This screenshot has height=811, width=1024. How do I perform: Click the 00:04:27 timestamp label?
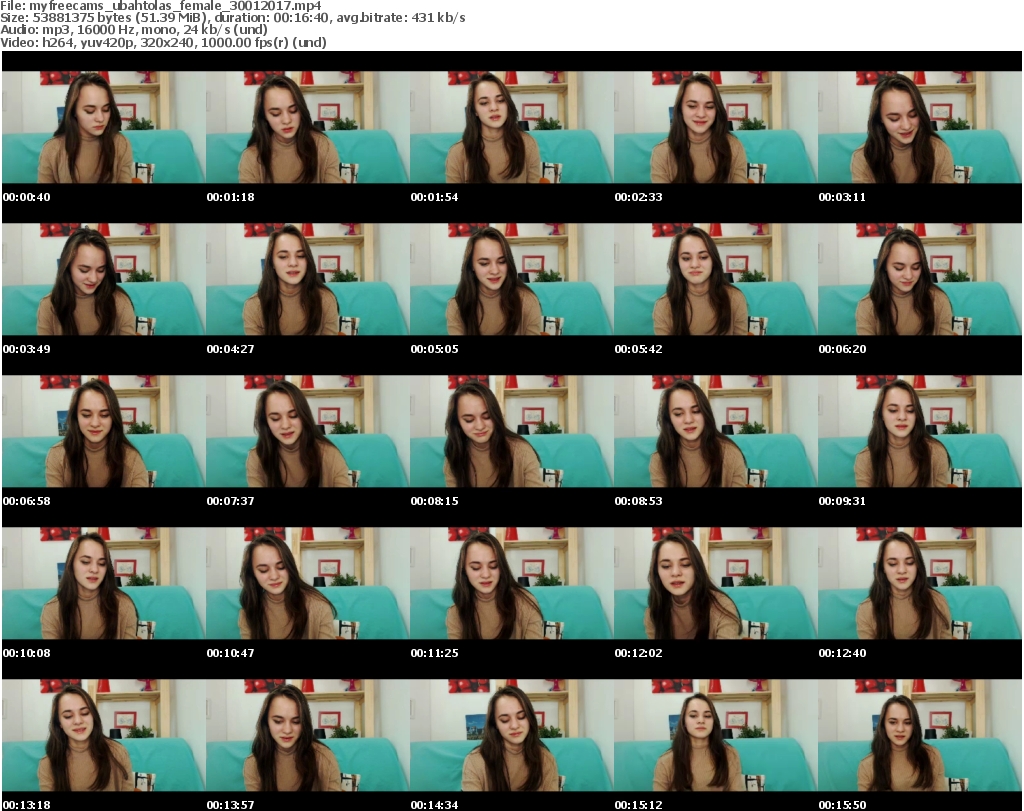(x=231, y=349)
